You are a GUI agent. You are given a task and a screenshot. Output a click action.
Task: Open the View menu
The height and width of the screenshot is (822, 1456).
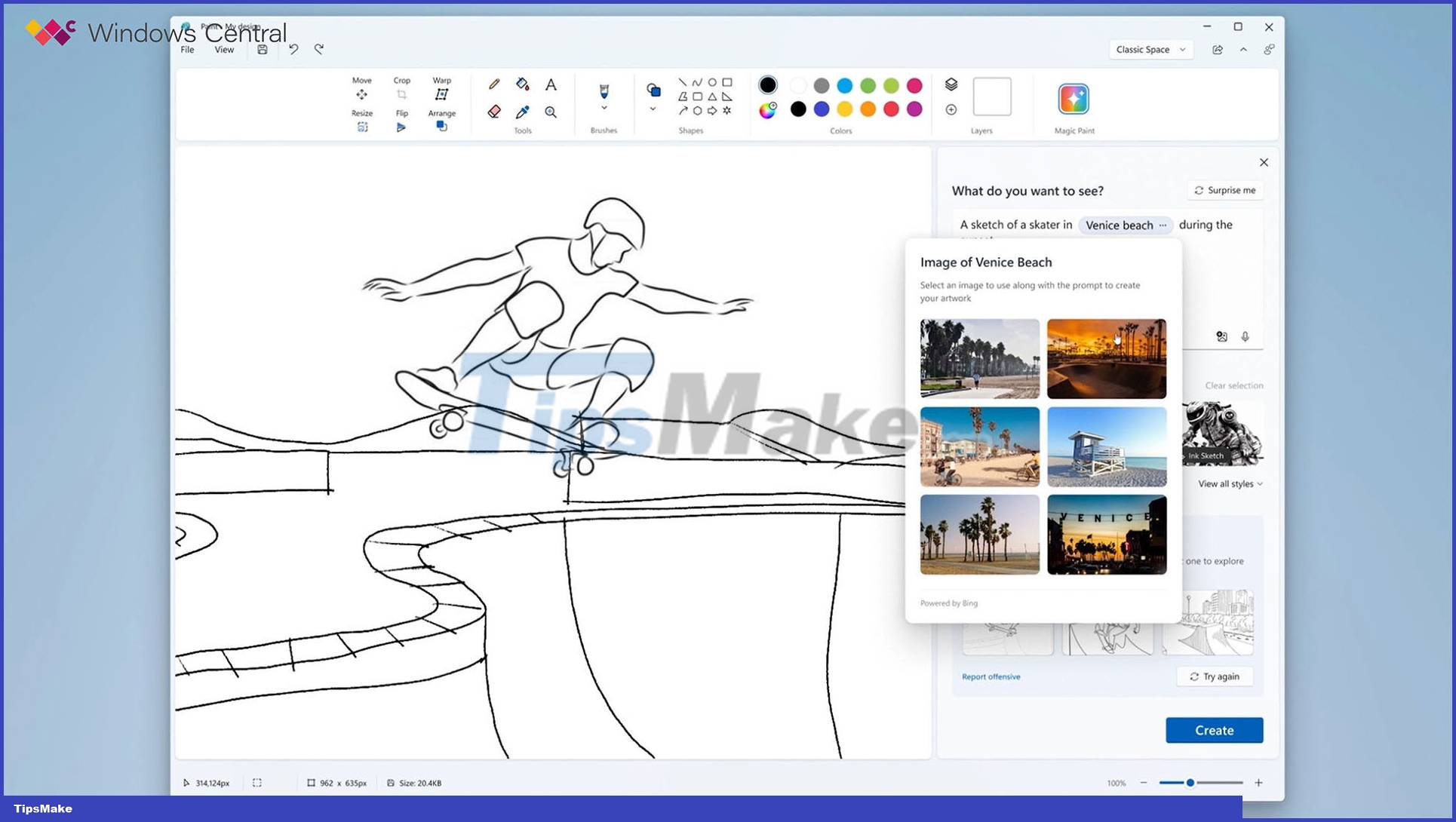(x=224, y=50)
